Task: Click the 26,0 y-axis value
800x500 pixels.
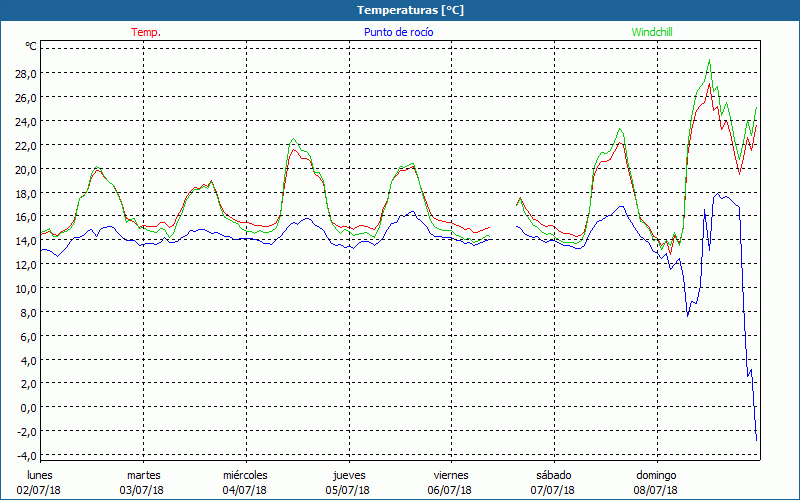Action: [x=26, y=97]
